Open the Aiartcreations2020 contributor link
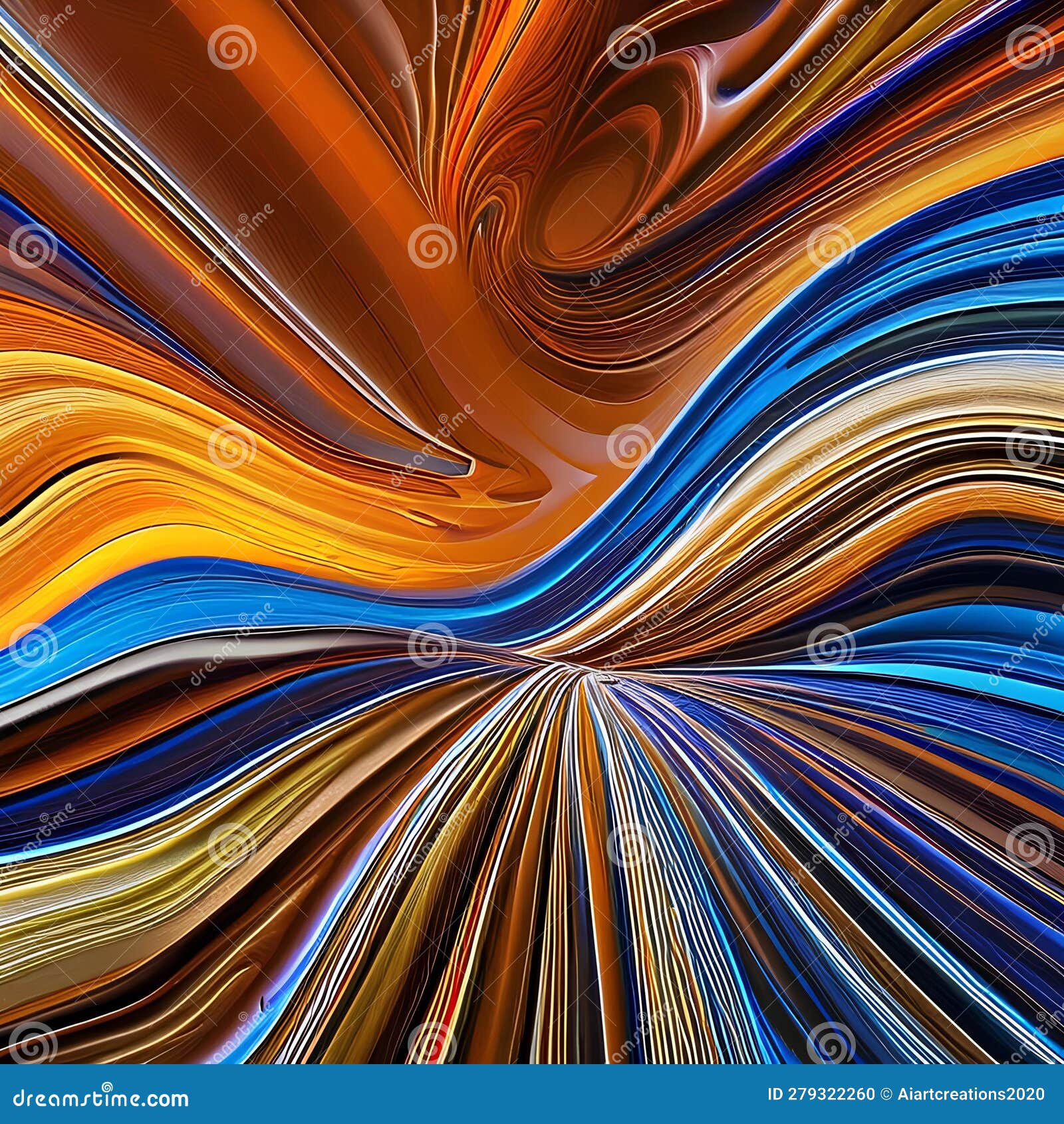The height and width of the screenshot is (1124, 1064). [971, 1094]
